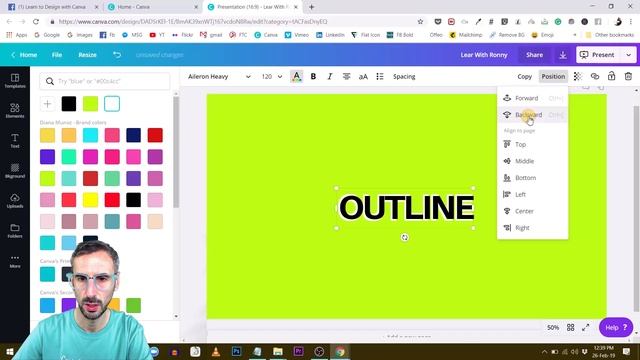Select Forward in Position menu
The height and width of the screenshot is (360, 640).
533,98
